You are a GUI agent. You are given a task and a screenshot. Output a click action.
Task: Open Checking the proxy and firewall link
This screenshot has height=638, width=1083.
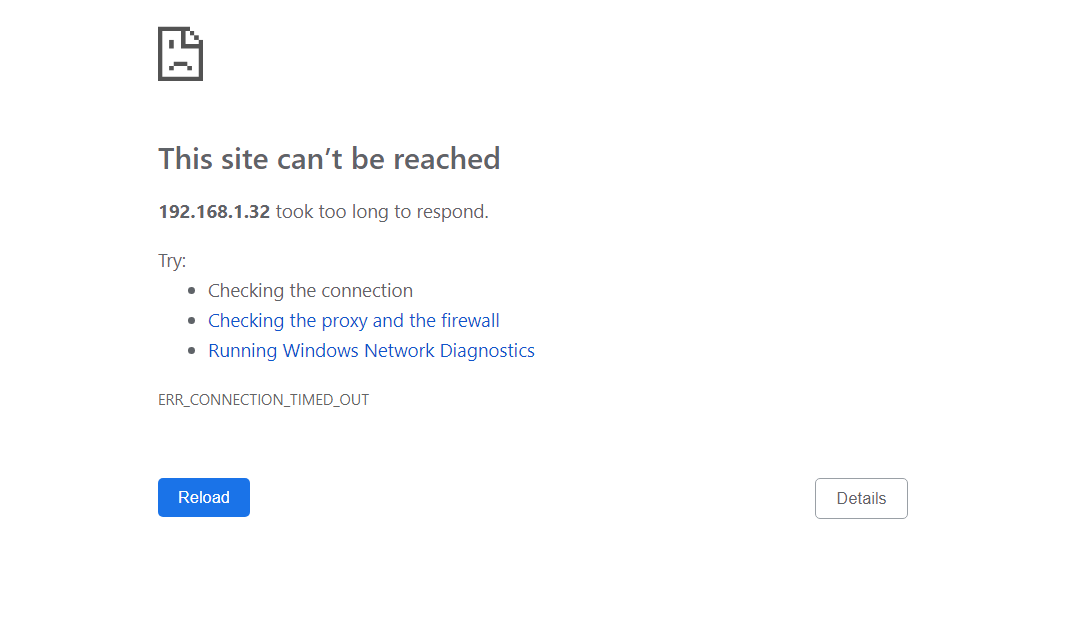pos(354,320)
